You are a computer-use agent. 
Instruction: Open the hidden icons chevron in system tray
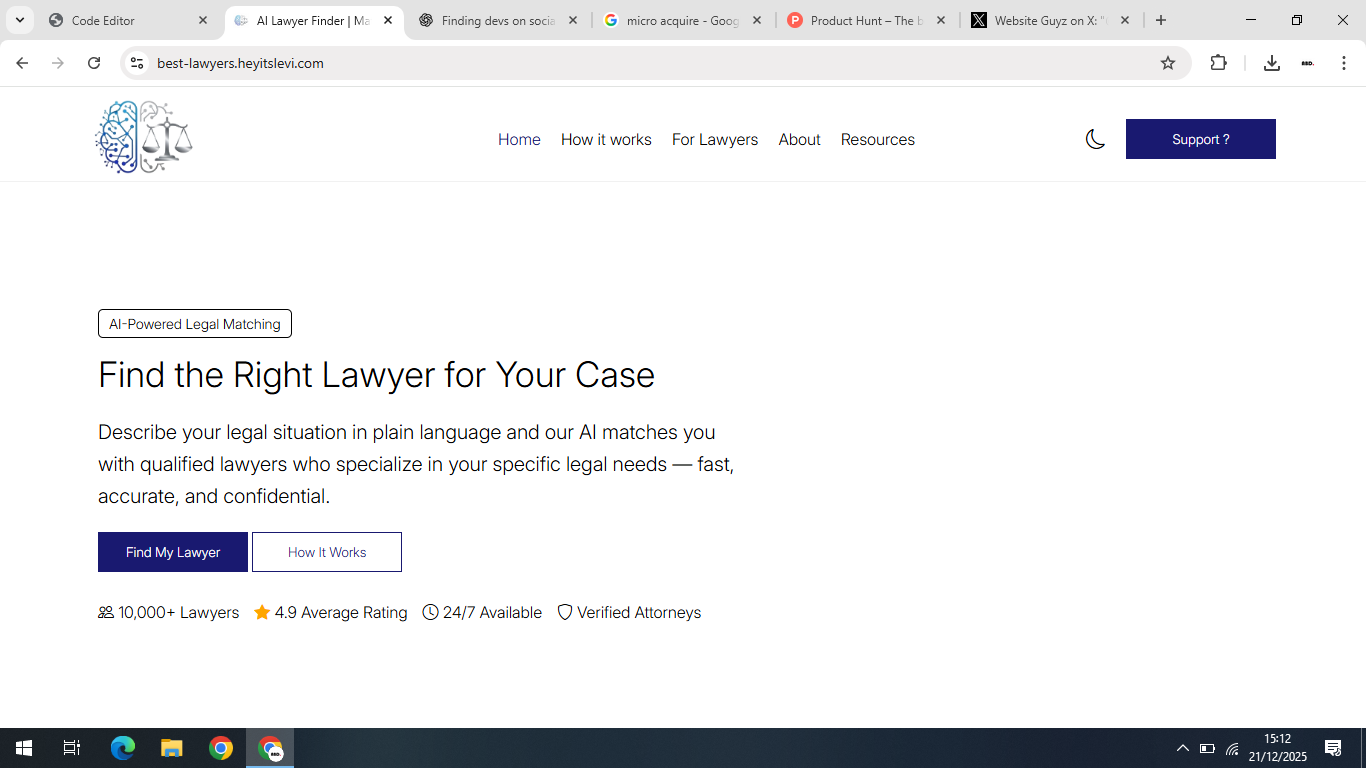tap(1182, 747)
